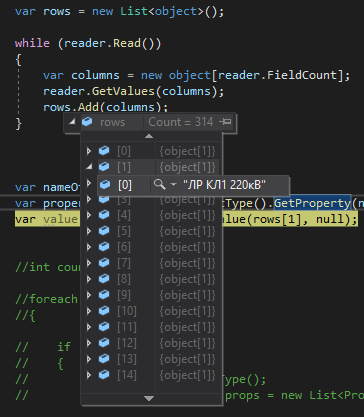Click the "rows" name in datatip header
The height and width of the screenshot is (417, 364).
pyautogui.click(x=113, y=122)
